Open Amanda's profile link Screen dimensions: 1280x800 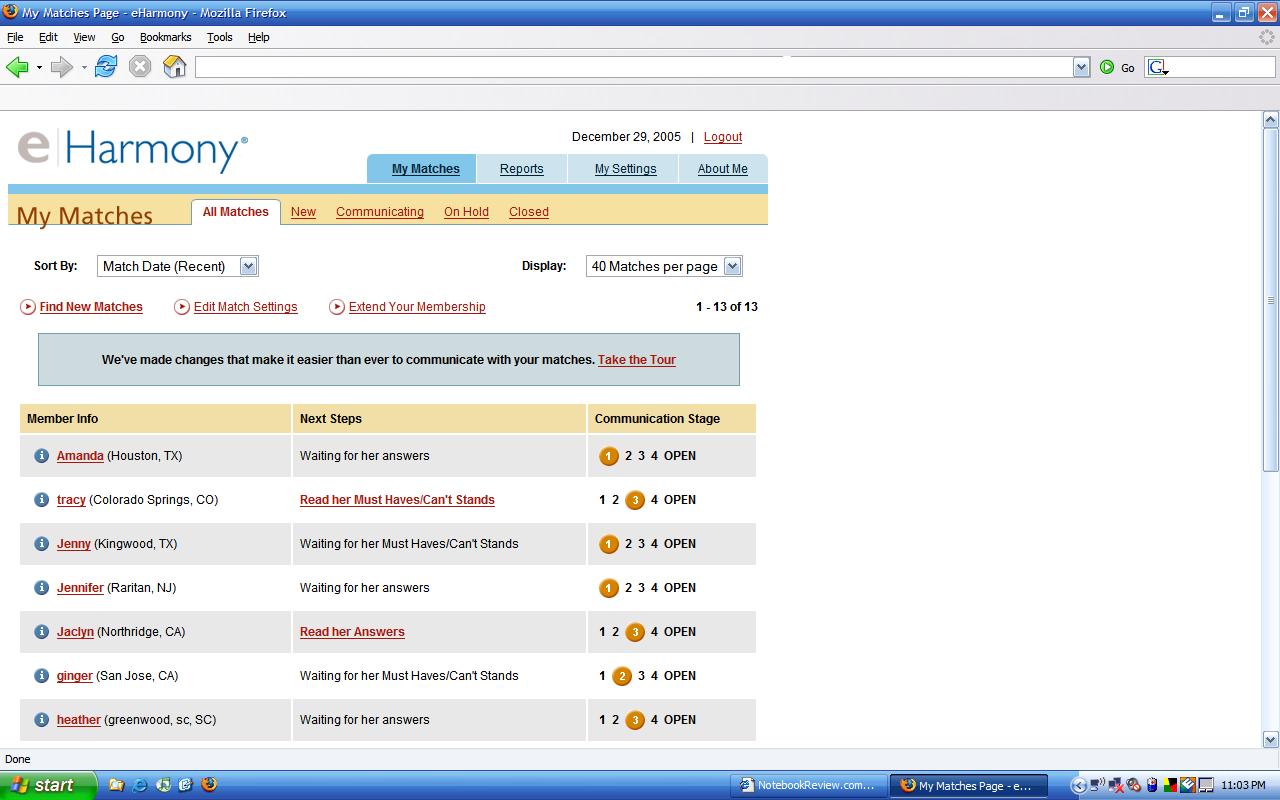(x=80, y=456)
